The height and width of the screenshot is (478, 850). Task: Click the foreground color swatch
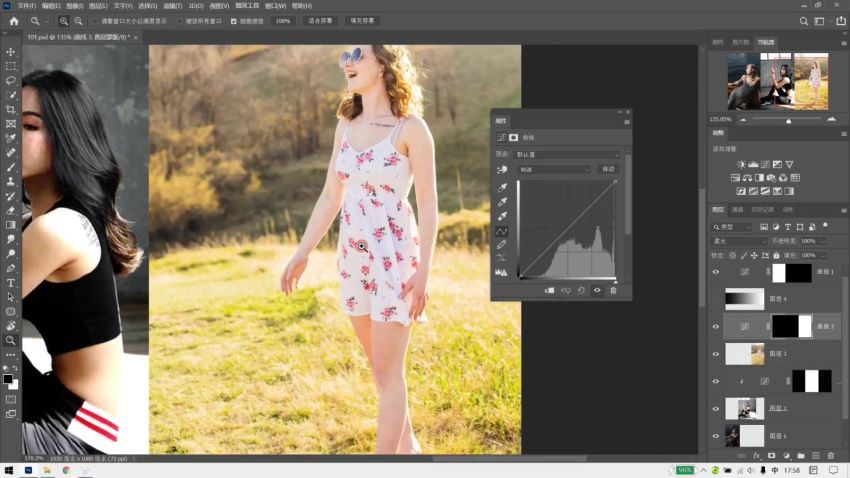point(8,379)
